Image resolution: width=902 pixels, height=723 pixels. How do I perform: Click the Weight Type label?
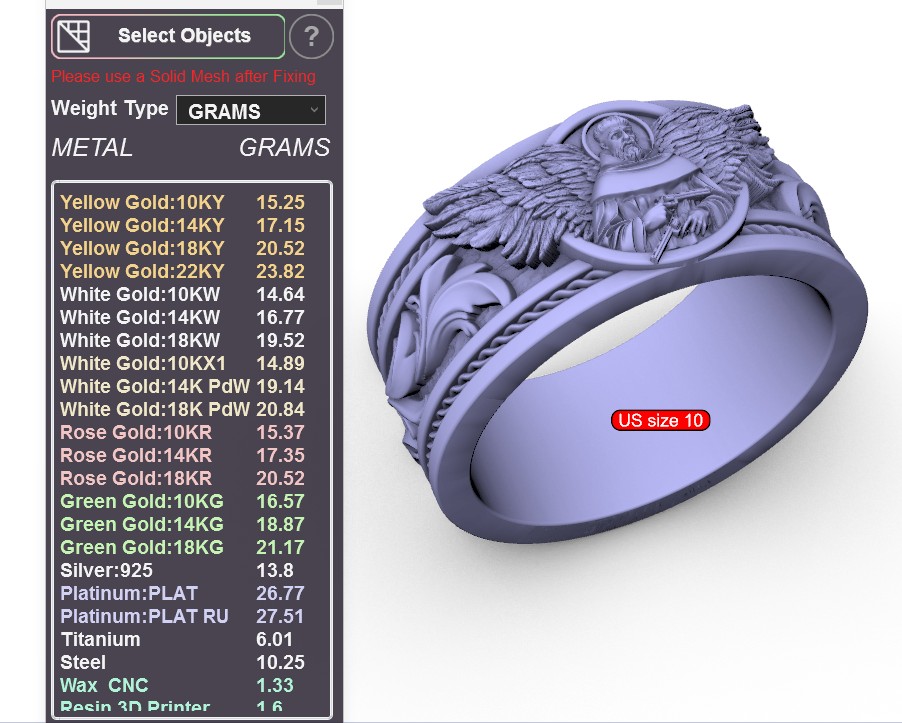coord(110,108)
